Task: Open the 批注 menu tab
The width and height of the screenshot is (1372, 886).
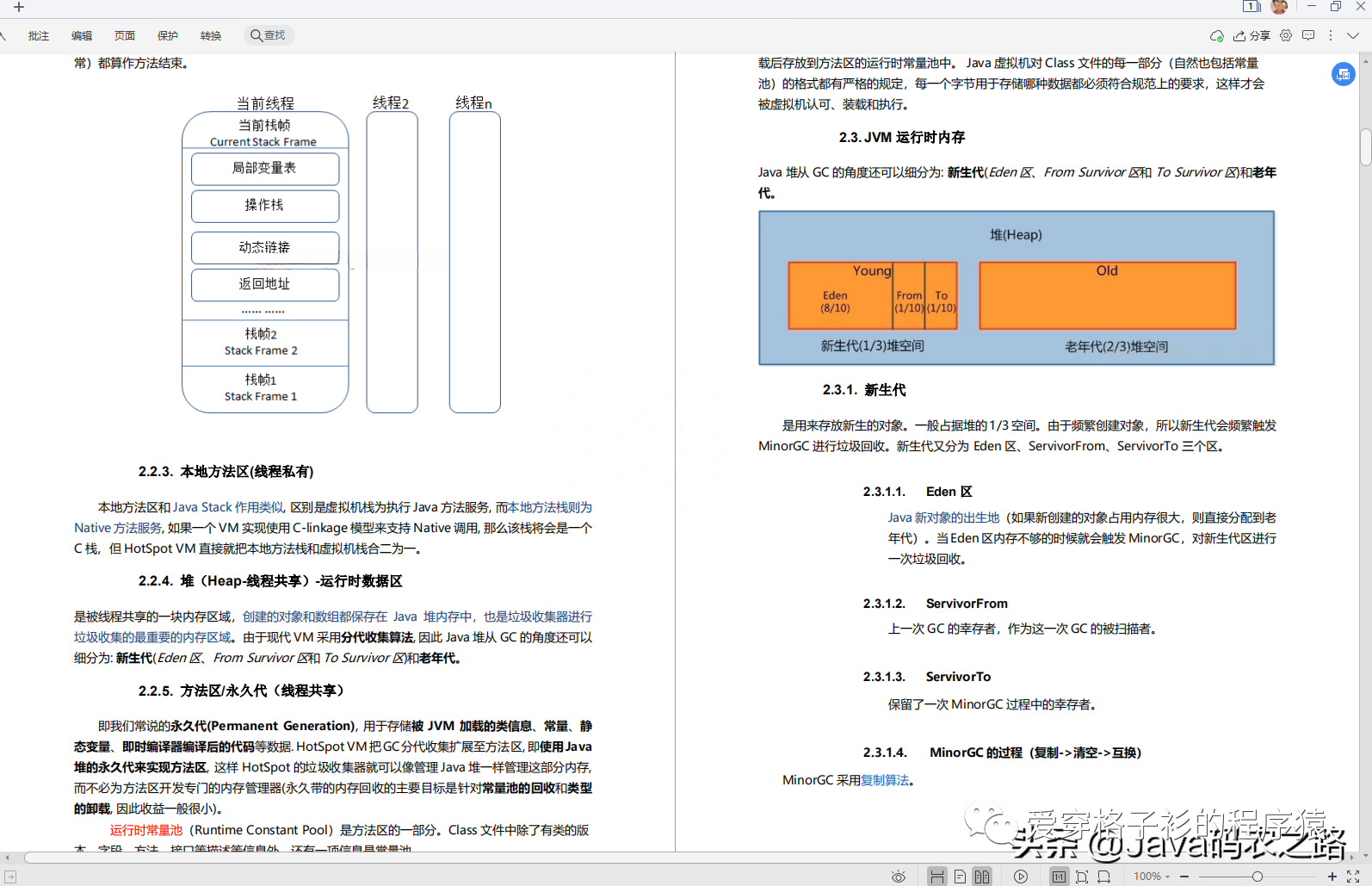Action: pos(39,36)
